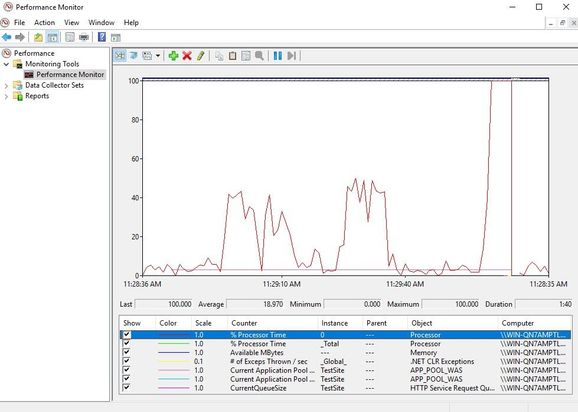Select Reports in the tree
This screenshot has width=578, height=412.
[x=37, y=96]
